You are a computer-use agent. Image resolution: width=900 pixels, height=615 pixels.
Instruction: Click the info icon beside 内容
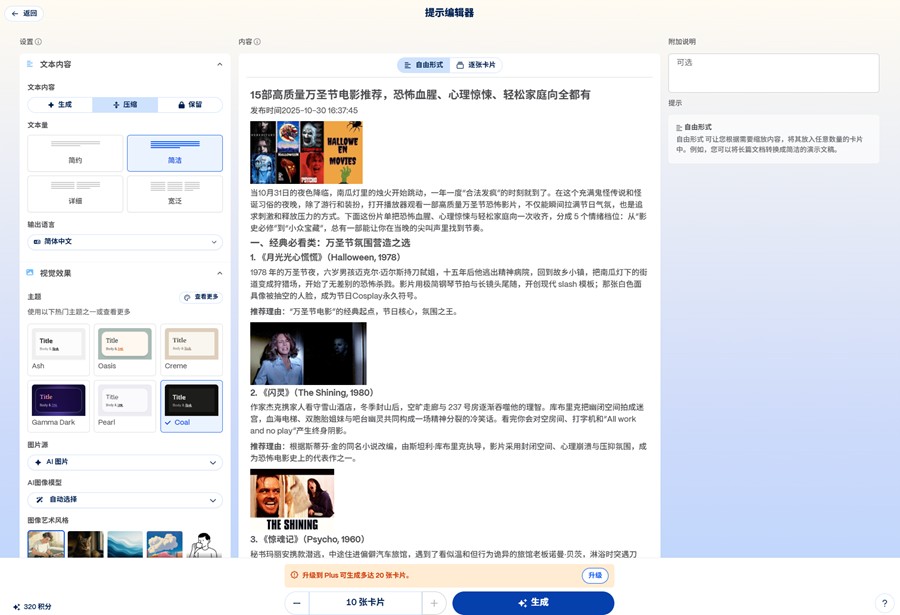pyautogui.click(x=257, y=42)
